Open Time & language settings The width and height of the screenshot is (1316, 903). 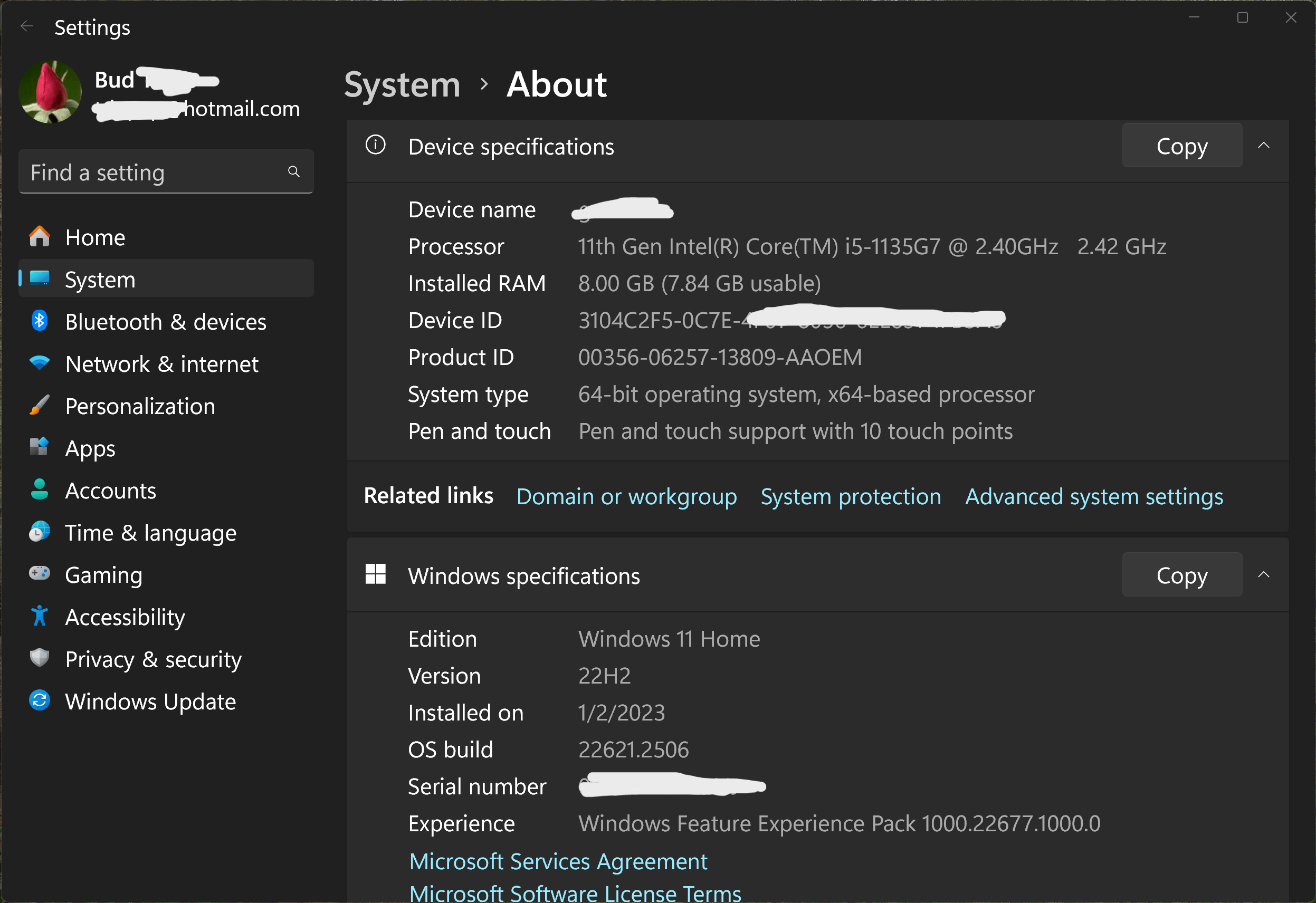150,533
